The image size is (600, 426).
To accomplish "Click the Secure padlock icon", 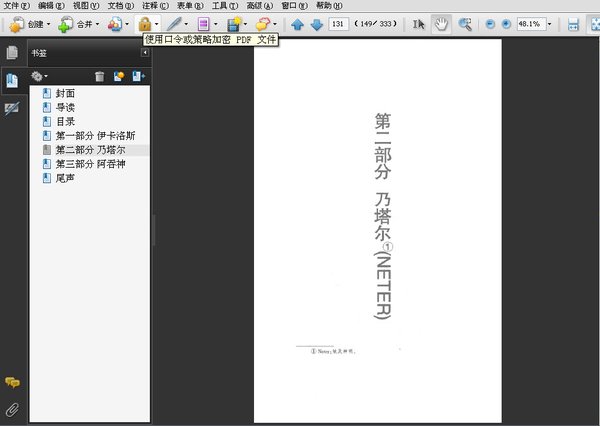I will [x=144, y=24].
